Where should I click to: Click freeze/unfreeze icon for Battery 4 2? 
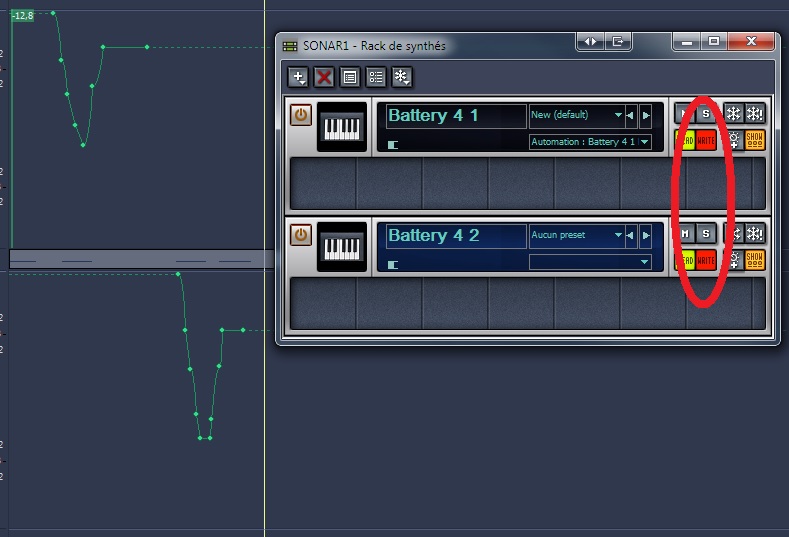735,234
